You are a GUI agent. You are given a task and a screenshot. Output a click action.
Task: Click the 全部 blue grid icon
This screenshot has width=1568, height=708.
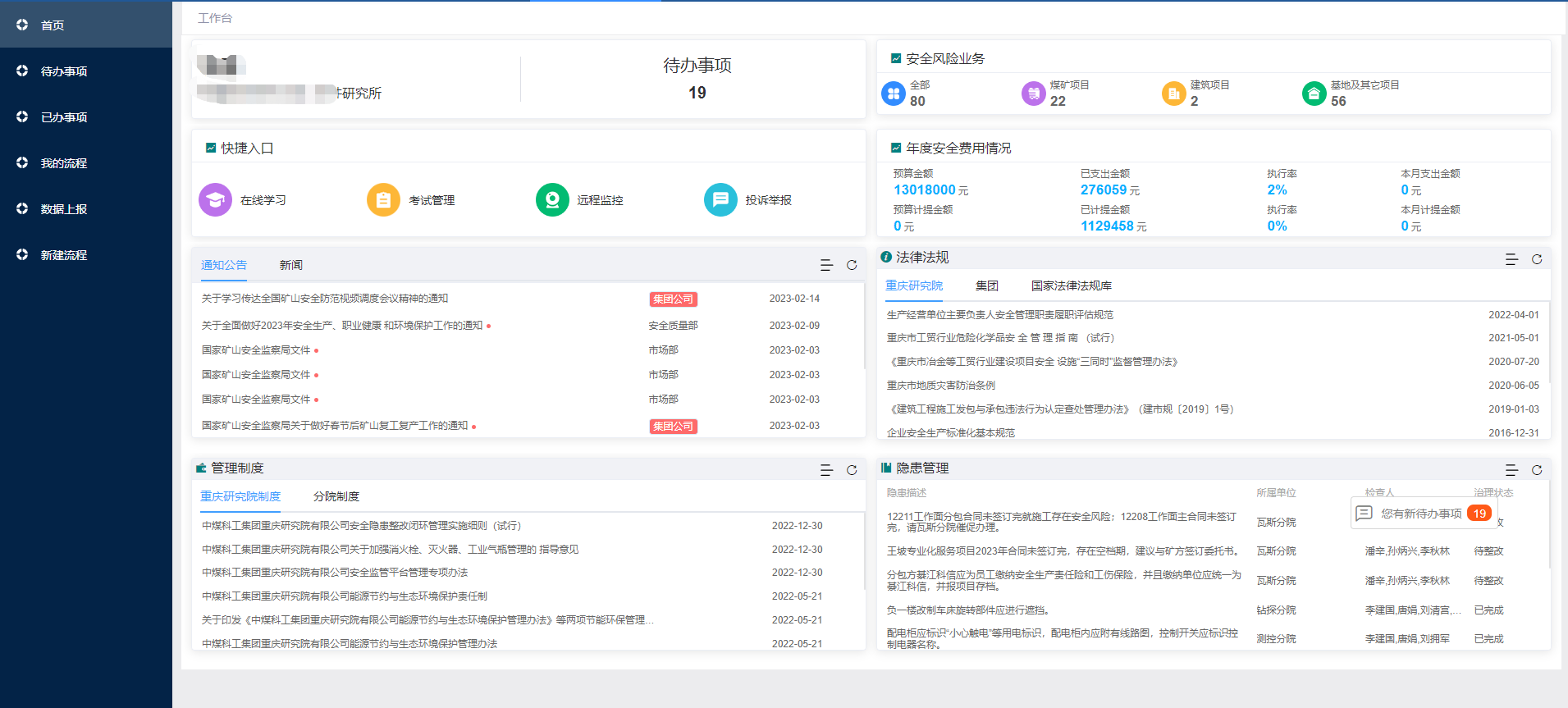click(893, 94)
